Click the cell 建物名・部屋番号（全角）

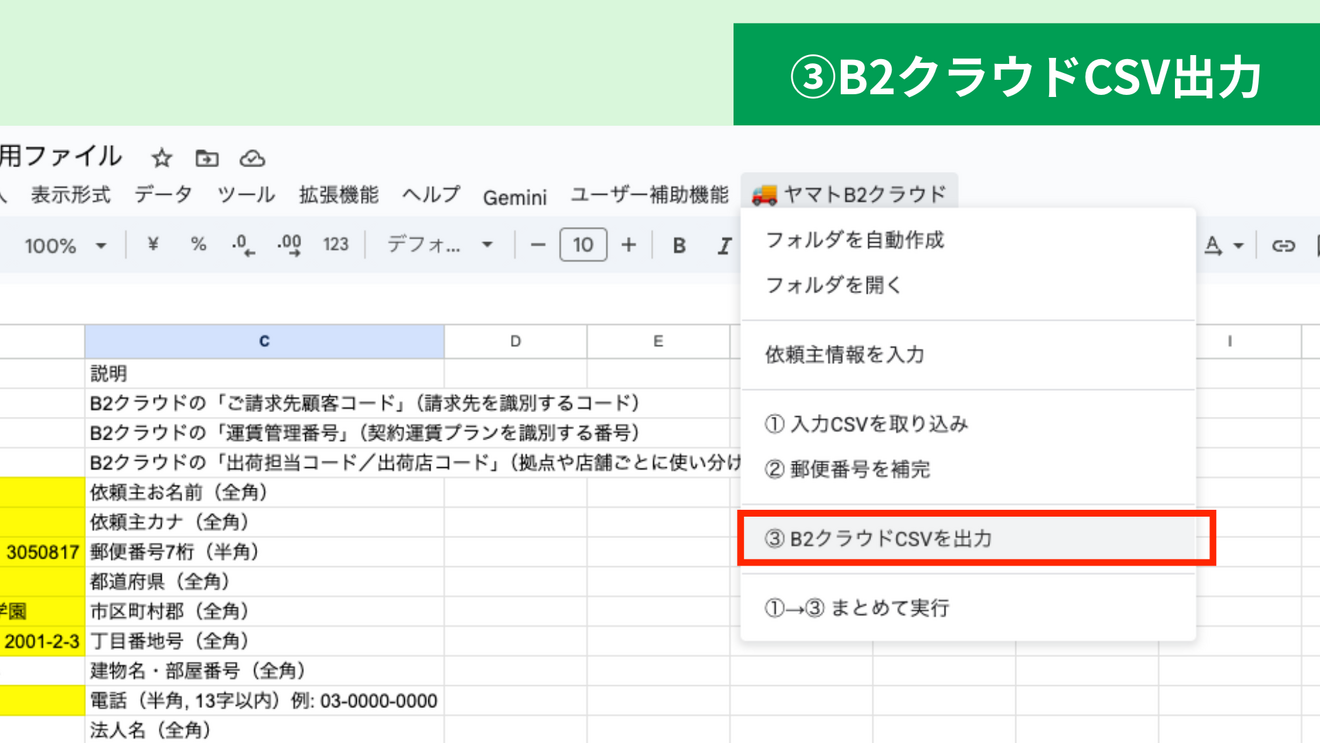(x=264, y=671)
